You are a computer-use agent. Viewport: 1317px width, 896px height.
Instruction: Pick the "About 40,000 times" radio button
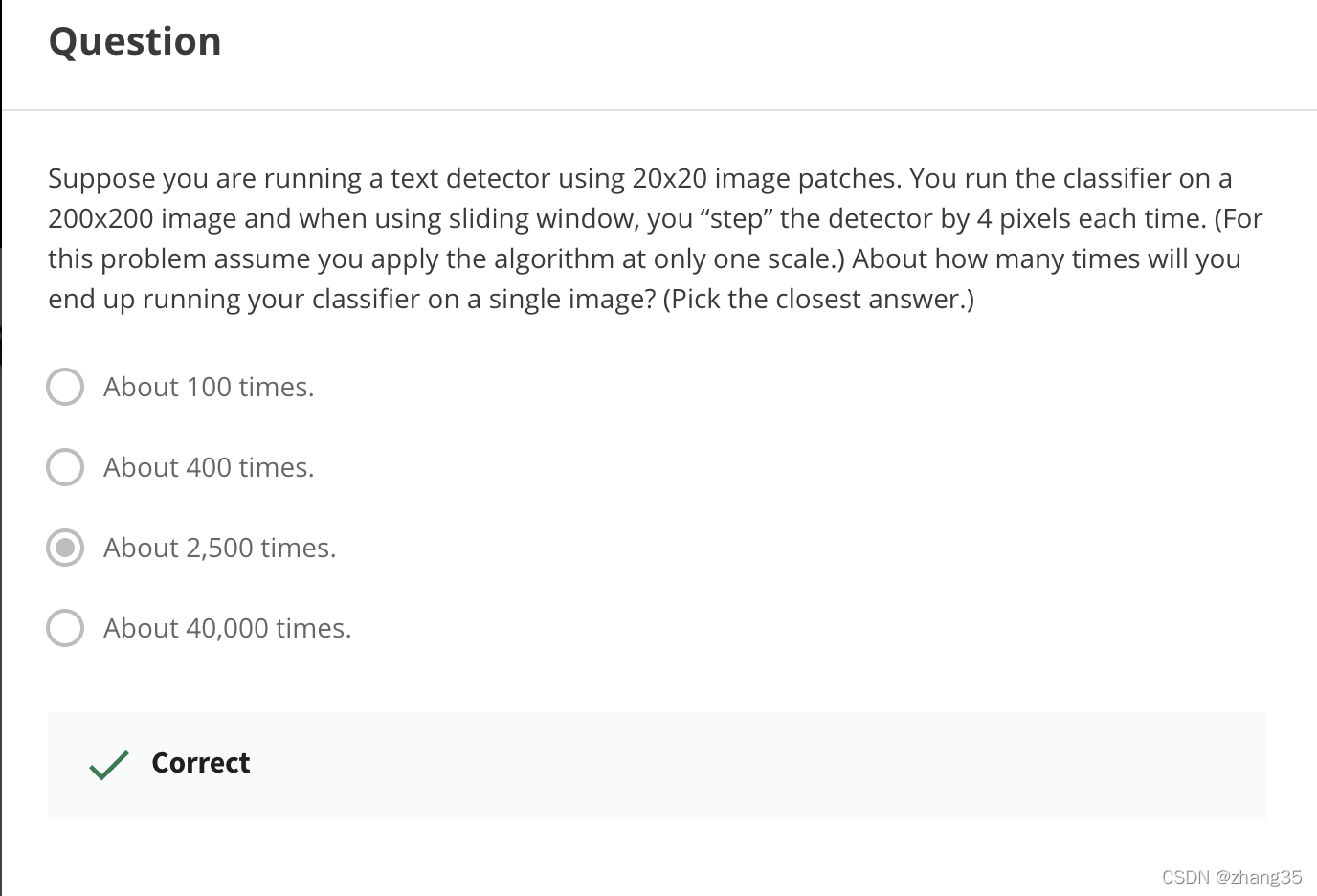(x=65, y=628)
